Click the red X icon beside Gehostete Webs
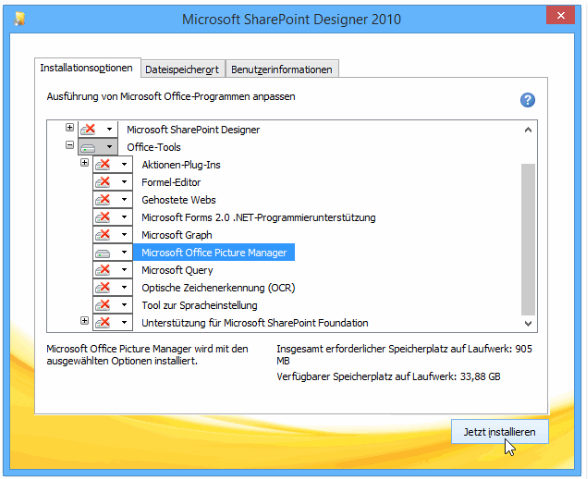 tap(103, 200)
